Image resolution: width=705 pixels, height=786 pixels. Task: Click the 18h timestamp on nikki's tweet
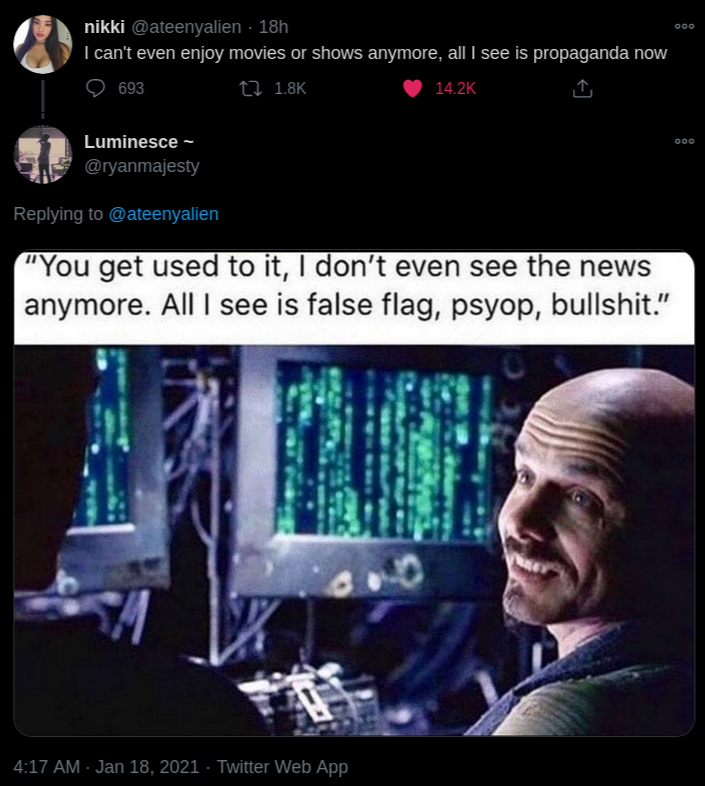coord(273,27)
